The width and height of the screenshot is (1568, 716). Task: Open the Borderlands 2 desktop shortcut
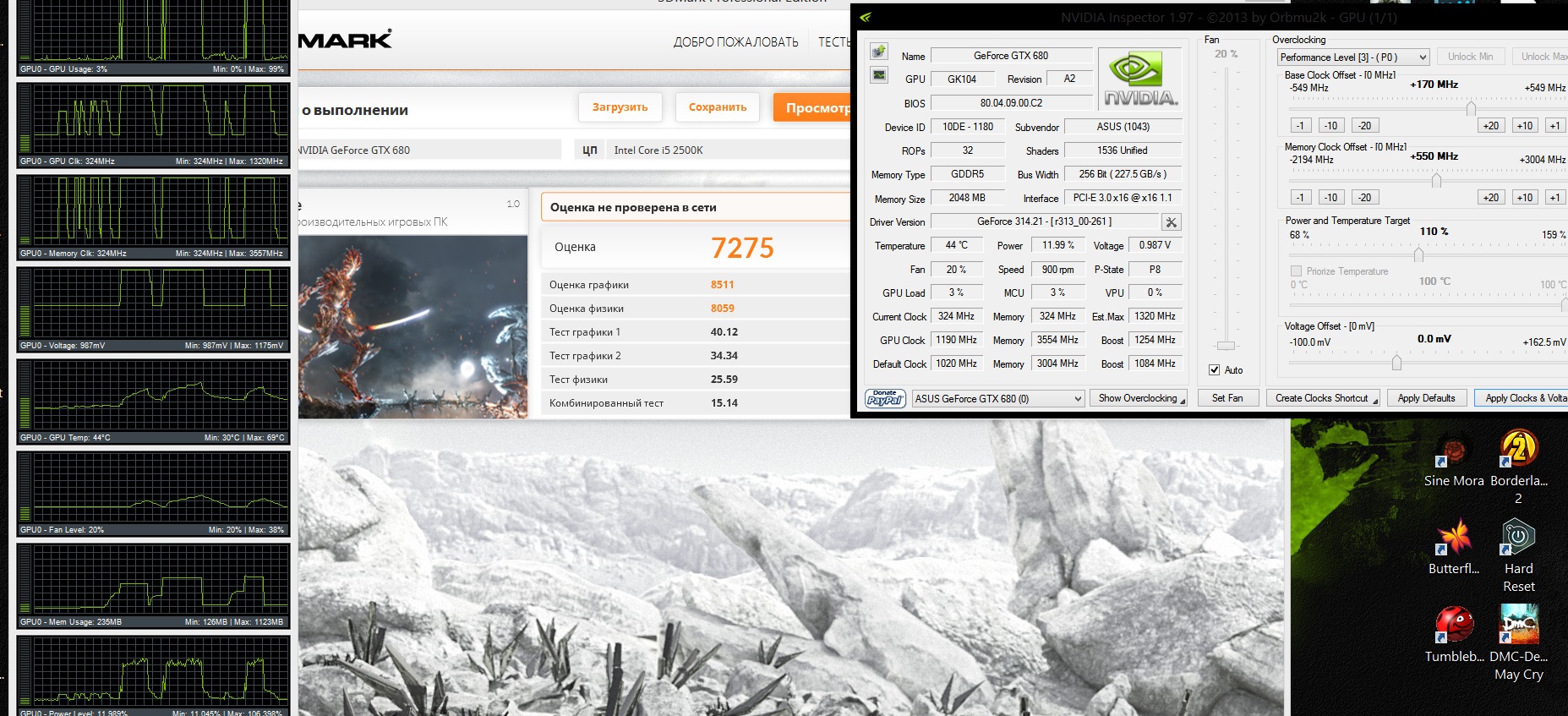coord(1519,467)
